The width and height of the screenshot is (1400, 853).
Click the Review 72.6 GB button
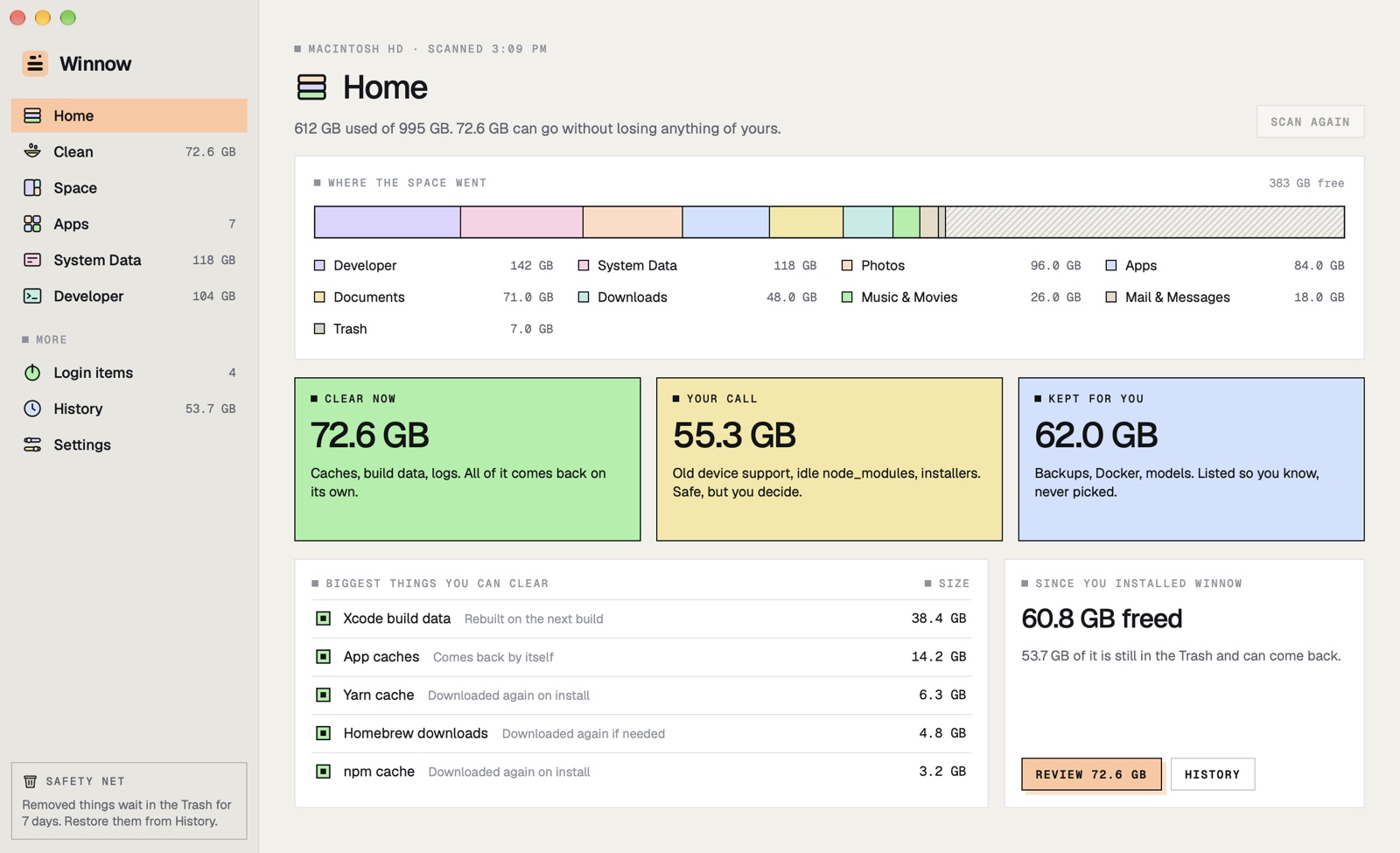pyautogui.click(x=1091, y=774)
